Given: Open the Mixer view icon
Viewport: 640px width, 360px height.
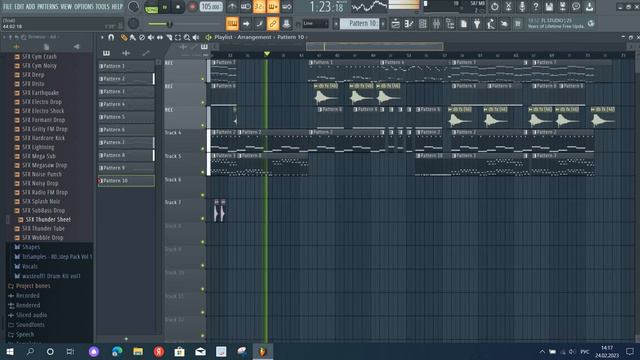Looking at the screenshot, I should click(436, 24).
